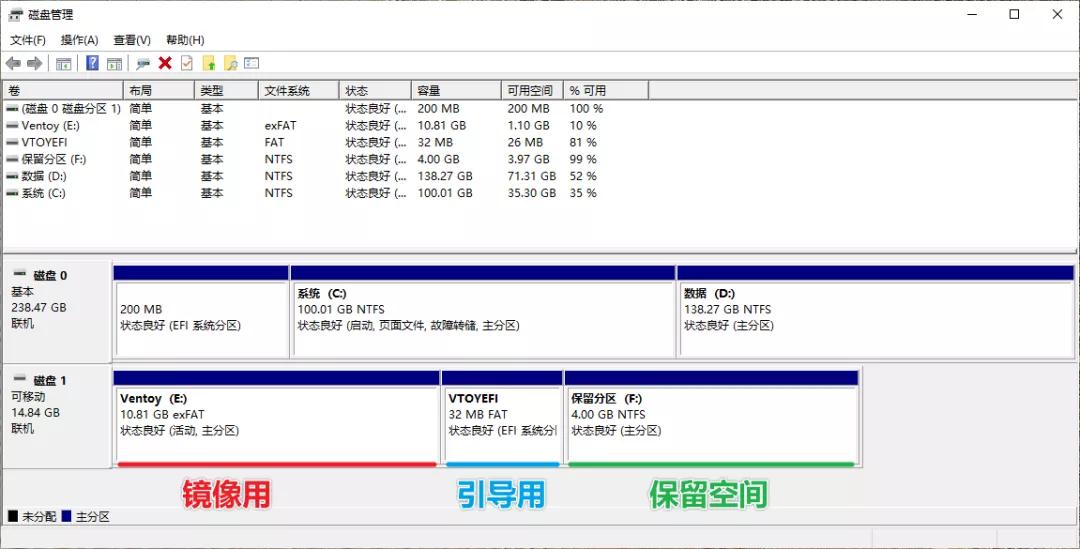Select the 数据 (D:) volume row
1080x549 pixels.
coord(326,176)
